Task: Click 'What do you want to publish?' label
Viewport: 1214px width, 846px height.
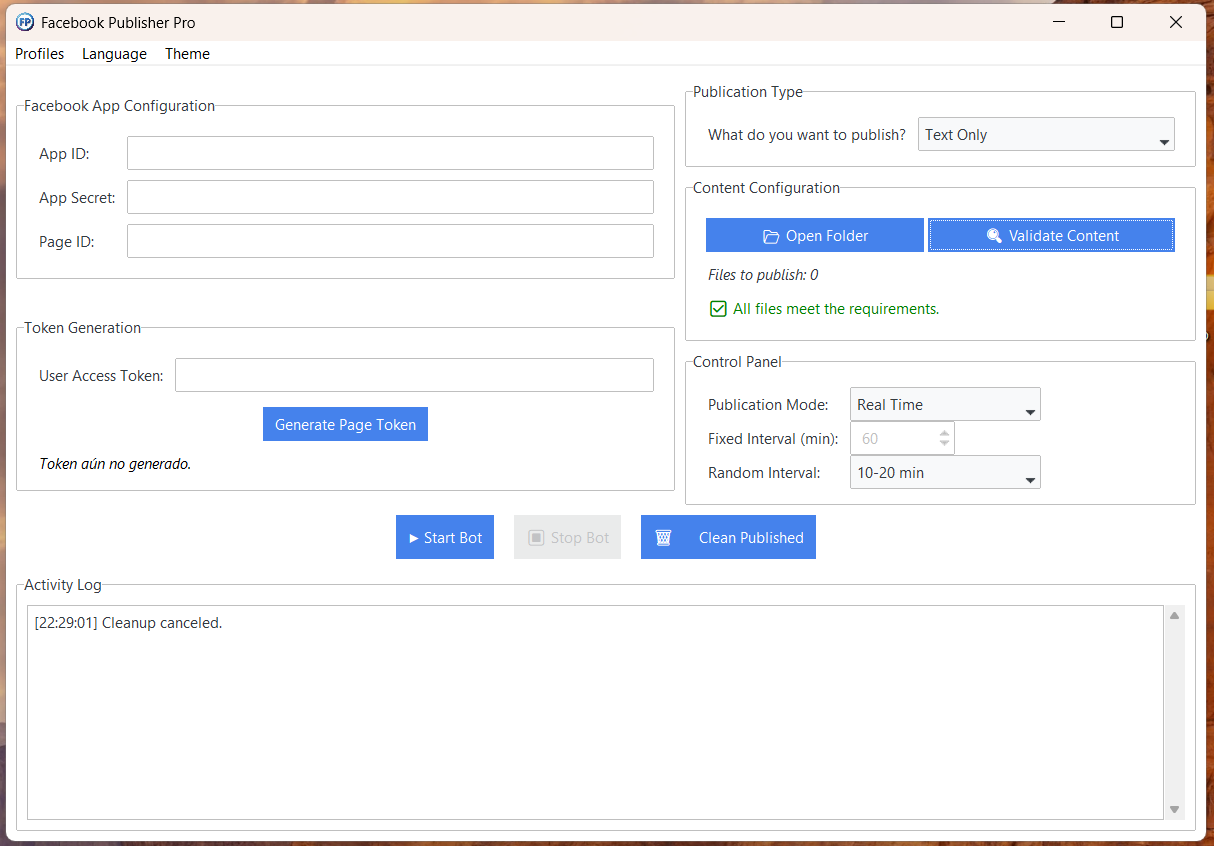Action: (x=807, y=134)
